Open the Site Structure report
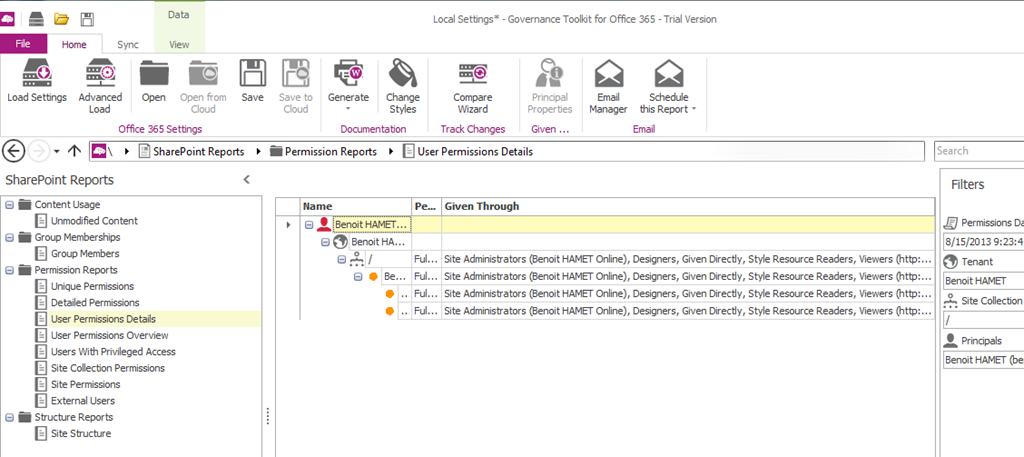This screenshot has width=1024, height=457. [81, 434]
